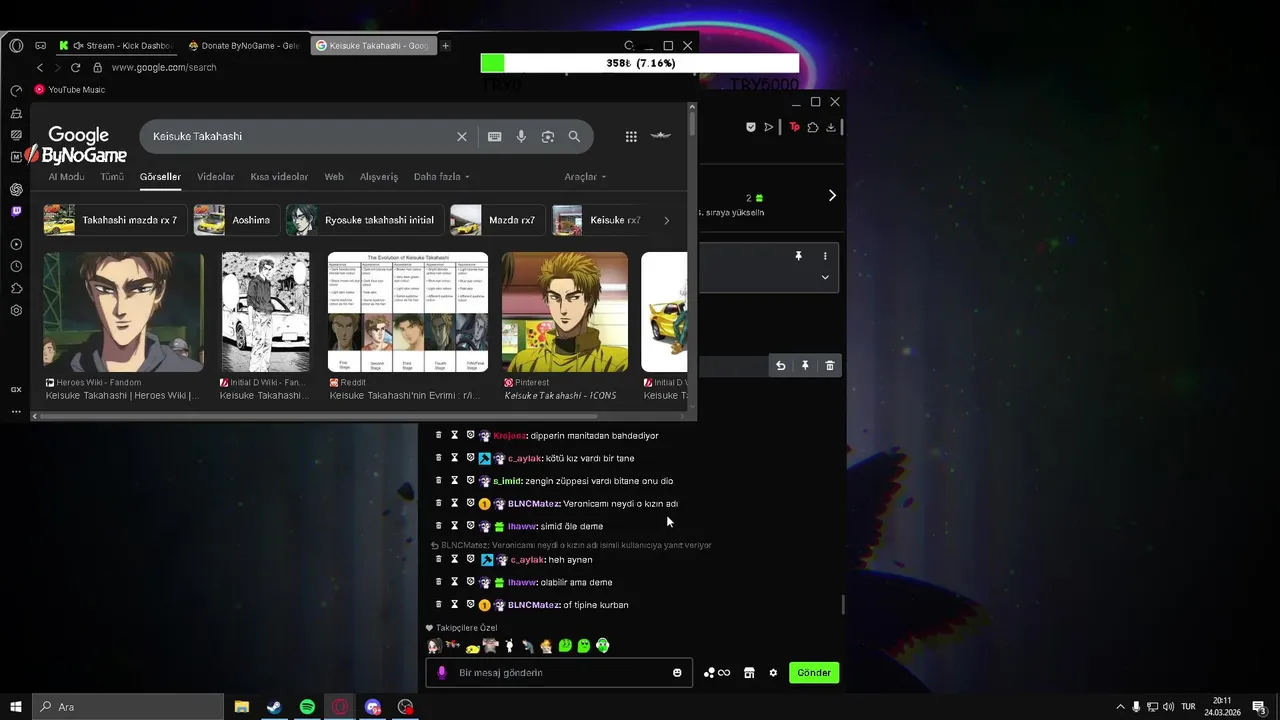Select the Keisuke Takahashi Google tab
1280x720 pixels.
(372, 45)
